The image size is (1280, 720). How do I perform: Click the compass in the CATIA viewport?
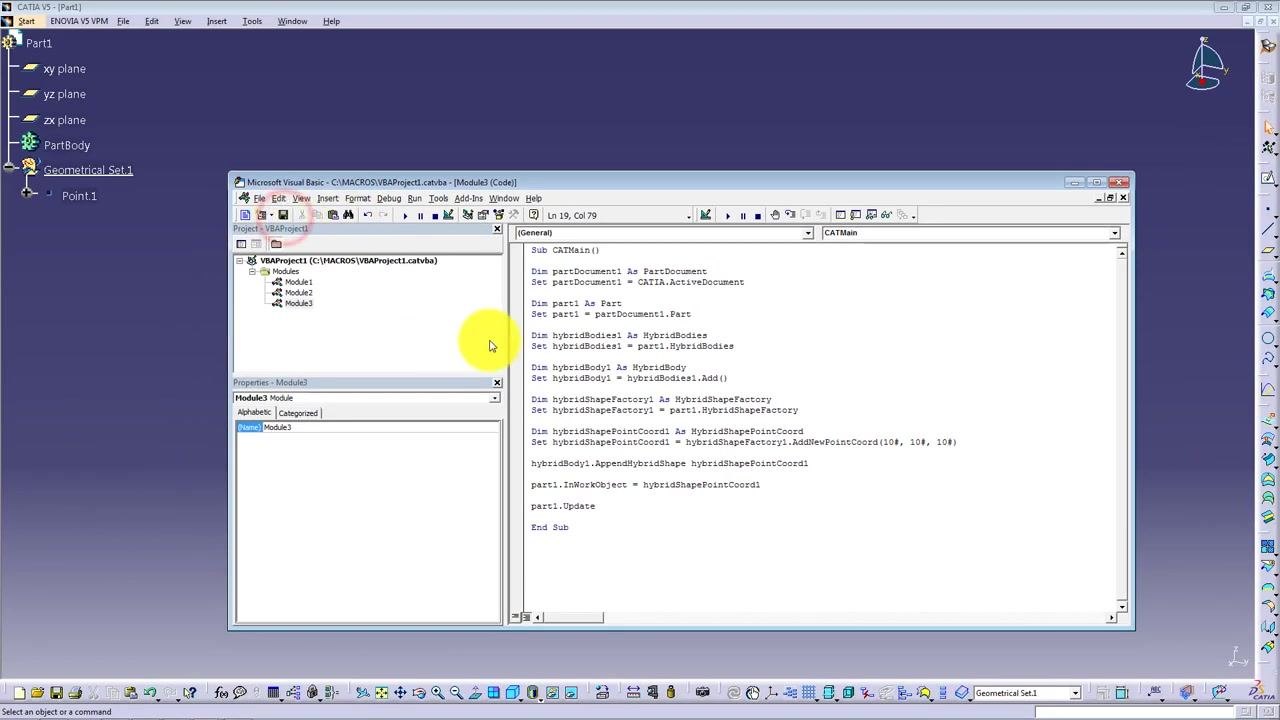coord(1206,64)
